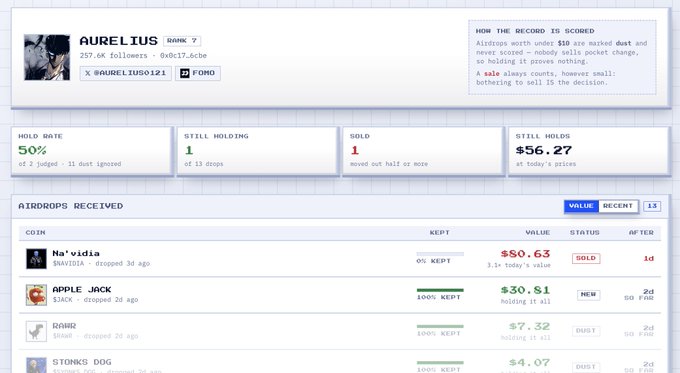Click the $7.32 value for RAWR
Image resolution: width=680 pixels, height=373 pixels.
[530, 326]
